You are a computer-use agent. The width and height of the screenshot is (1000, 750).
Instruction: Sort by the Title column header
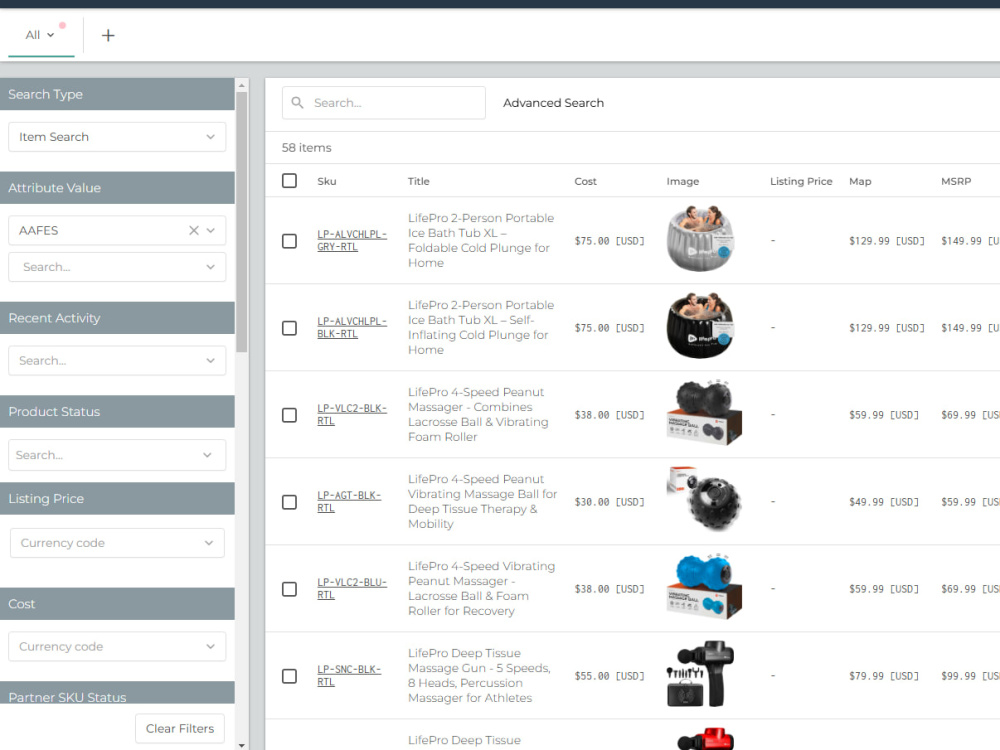click(x=419, y=181)
